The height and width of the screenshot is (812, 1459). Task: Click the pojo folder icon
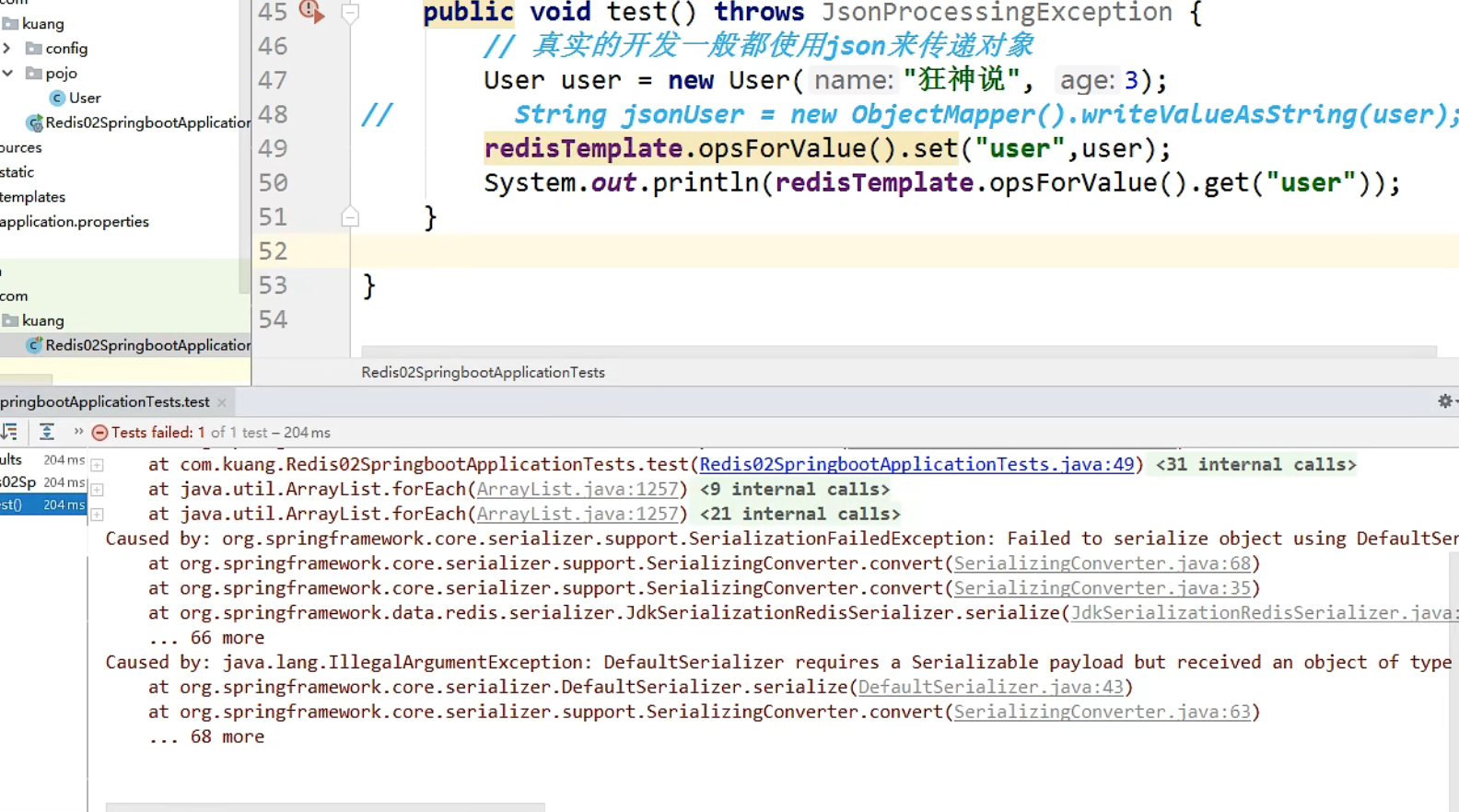point(34,73)
